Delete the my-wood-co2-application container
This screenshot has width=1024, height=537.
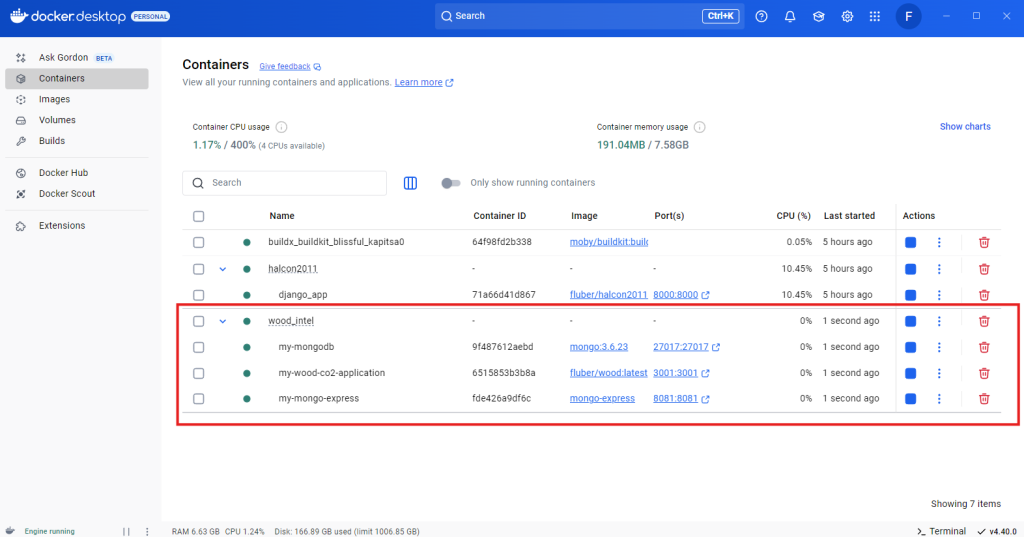tap(984, 373)
